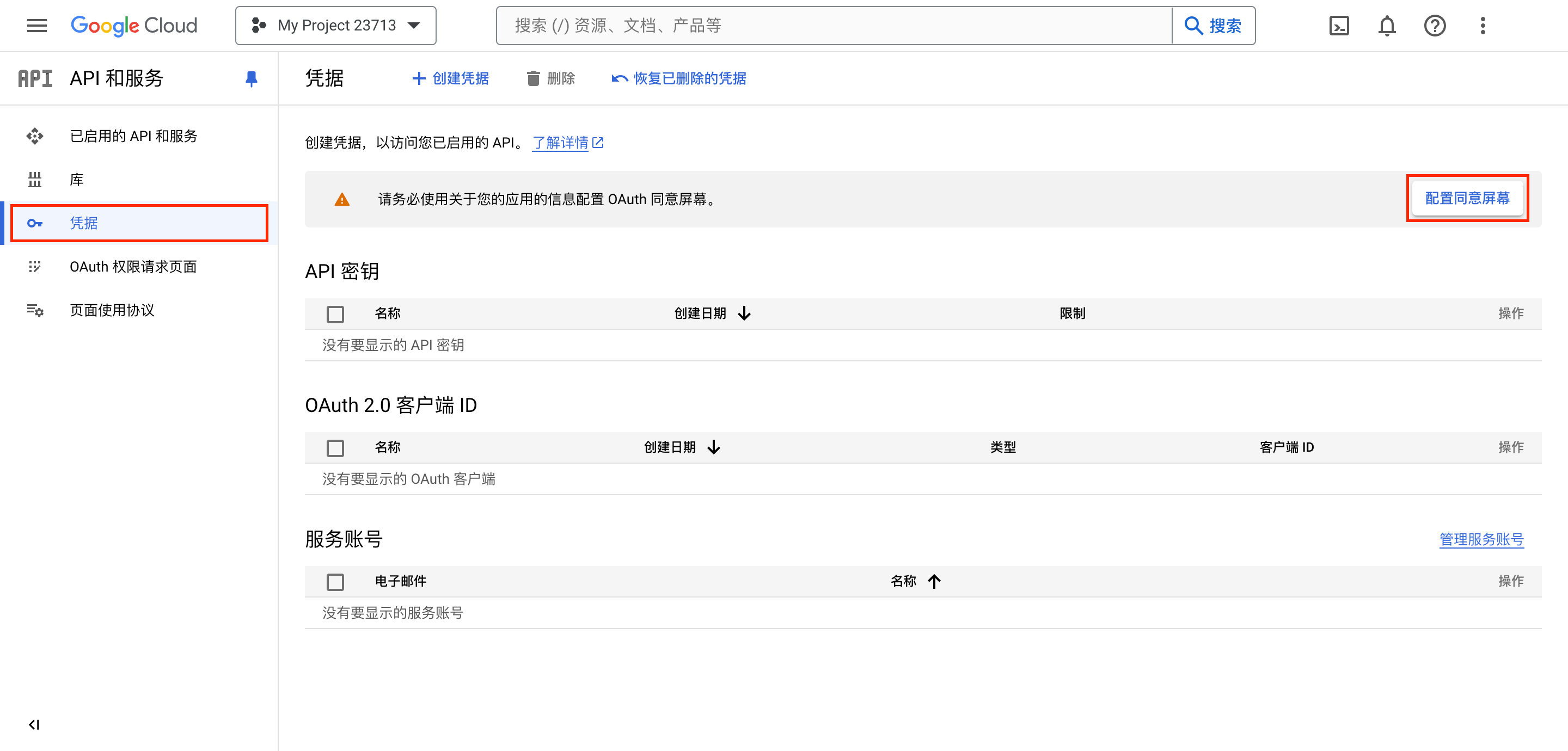The width and height of the screenshot is (1568, 751).
Task: Sort OAuth clients by 创建日期 arrow
Action: pos(714,447)
